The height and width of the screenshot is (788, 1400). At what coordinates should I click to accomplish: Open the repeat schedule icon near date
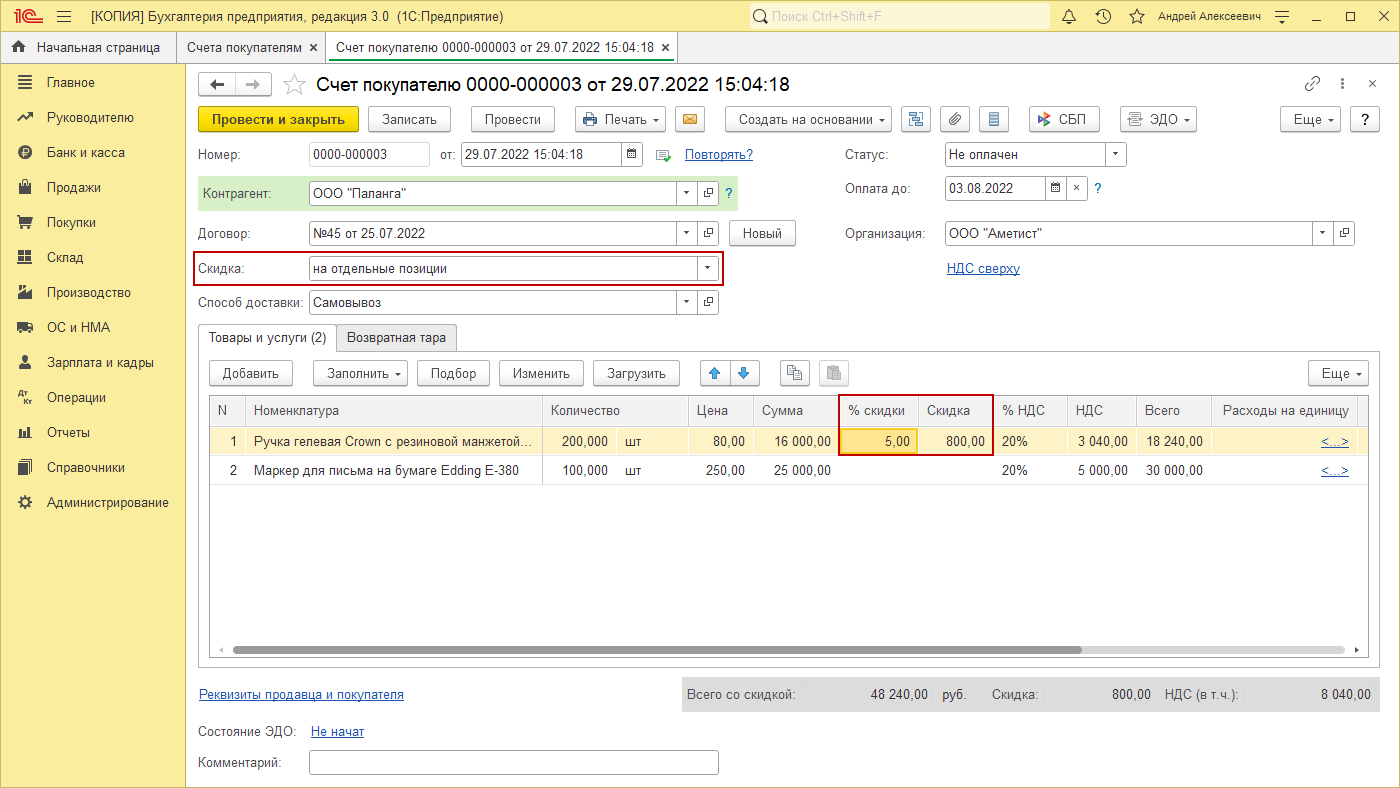click(662, 155)
